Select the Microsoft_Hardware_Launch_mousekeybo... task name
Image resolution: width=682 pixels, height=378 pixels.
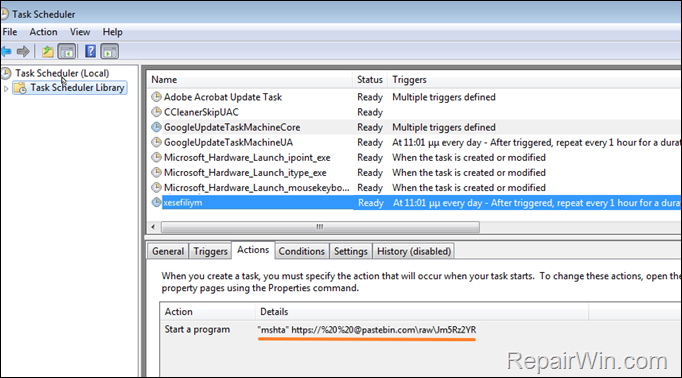pos(257,188)
